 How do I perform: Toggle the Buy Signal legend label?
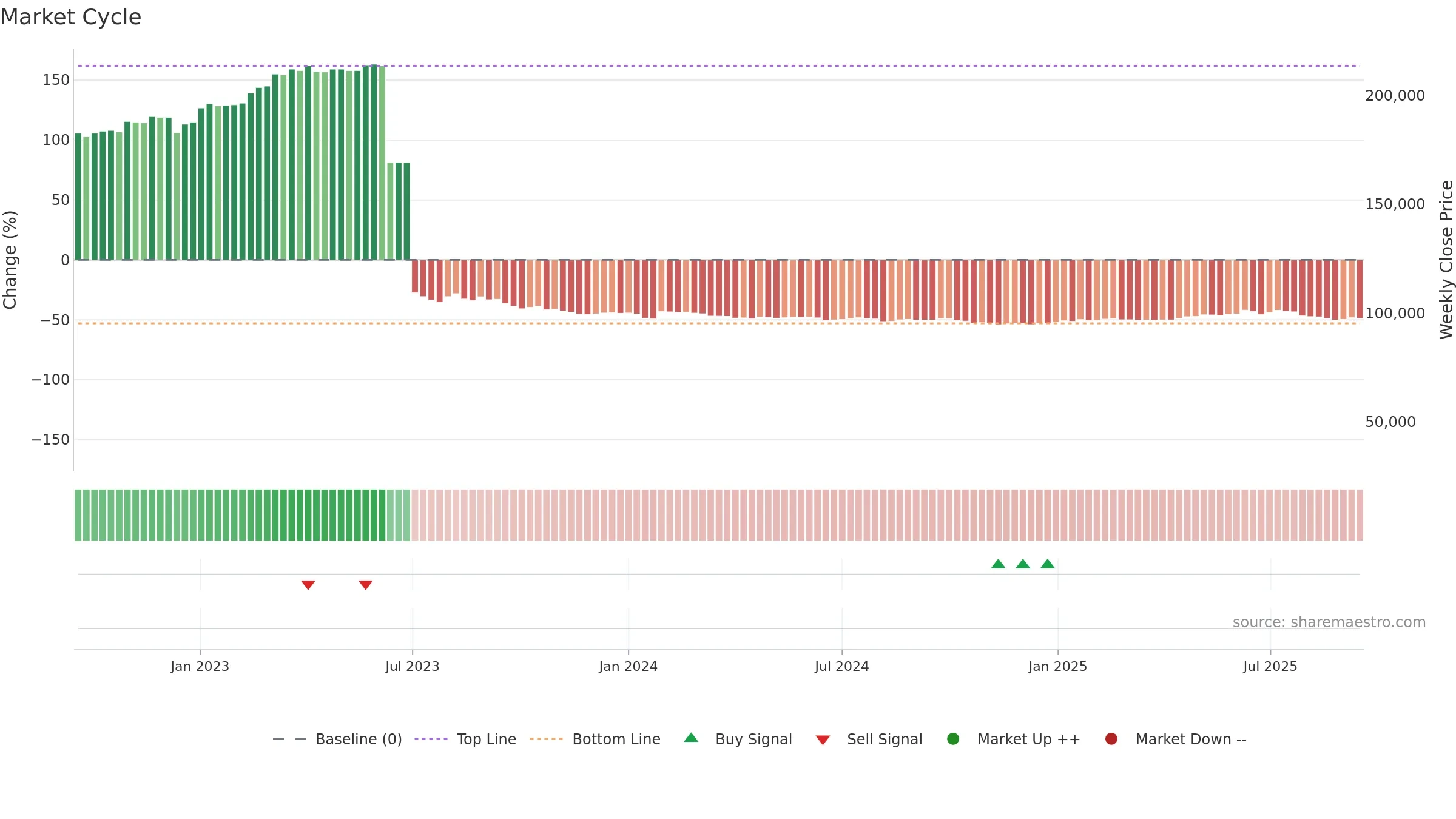click(753, 740)
